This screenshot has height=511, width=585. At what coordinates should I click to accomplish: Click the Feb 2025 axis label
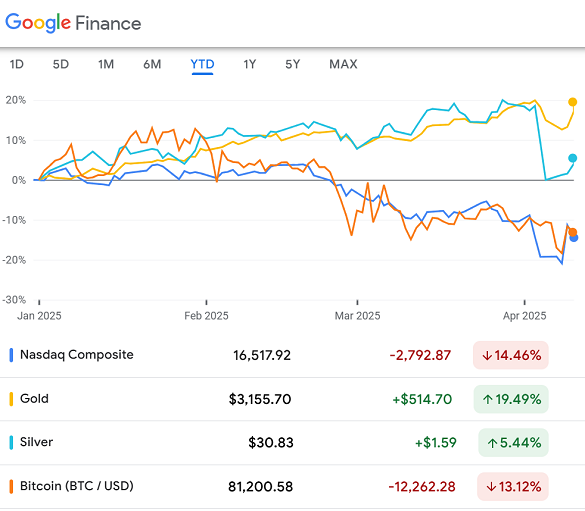(206, 316)
